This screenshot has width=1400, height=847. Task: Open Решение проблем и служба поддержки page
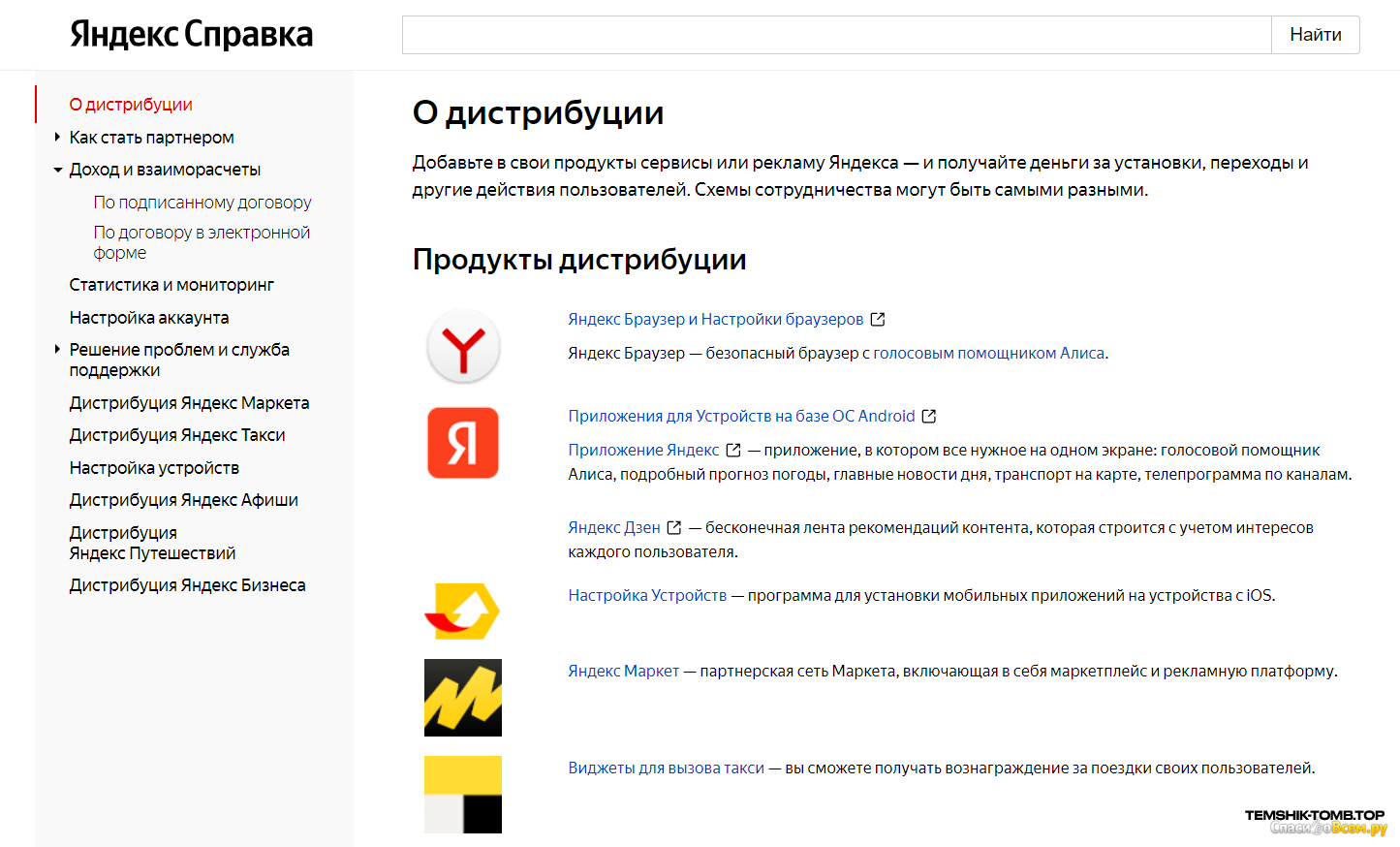(179, 360)
